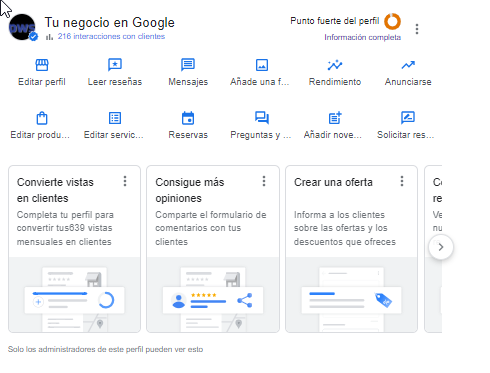Open the Reservas calendar icon
This screenshot has width=490, height=373.
(188, 118)
